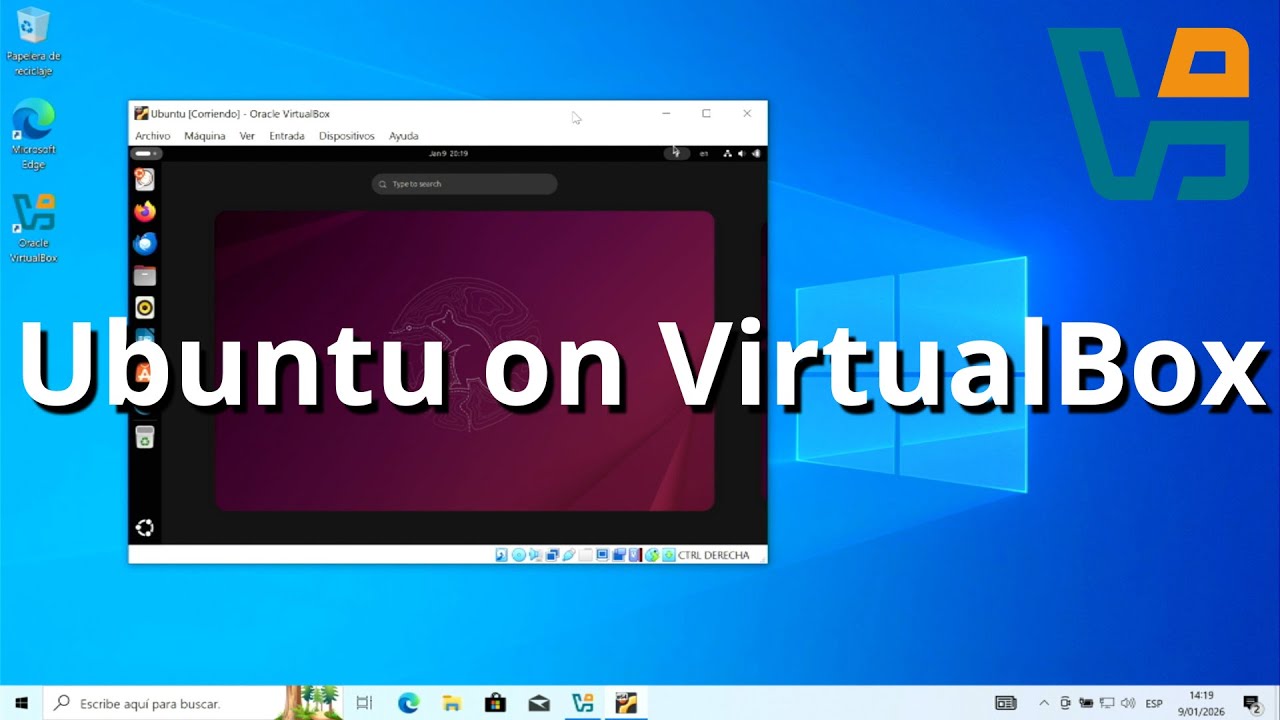Screen dimensions: 1280x720
Task: Click the ESP input language indicator
Action: pos(1154,703)
